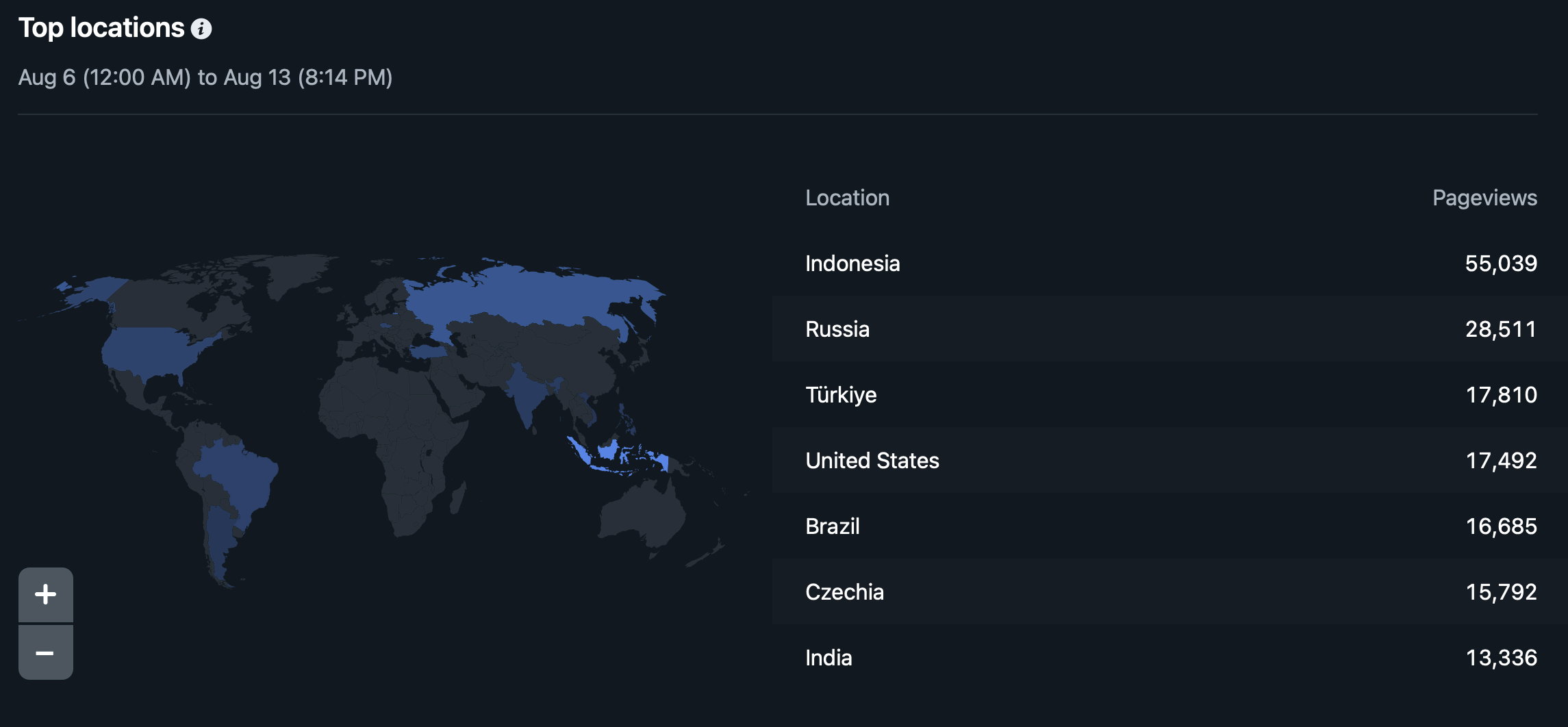Click Australia on the world map
The height and width of the screenshot is (727, 1568).
tap(640, 513)
